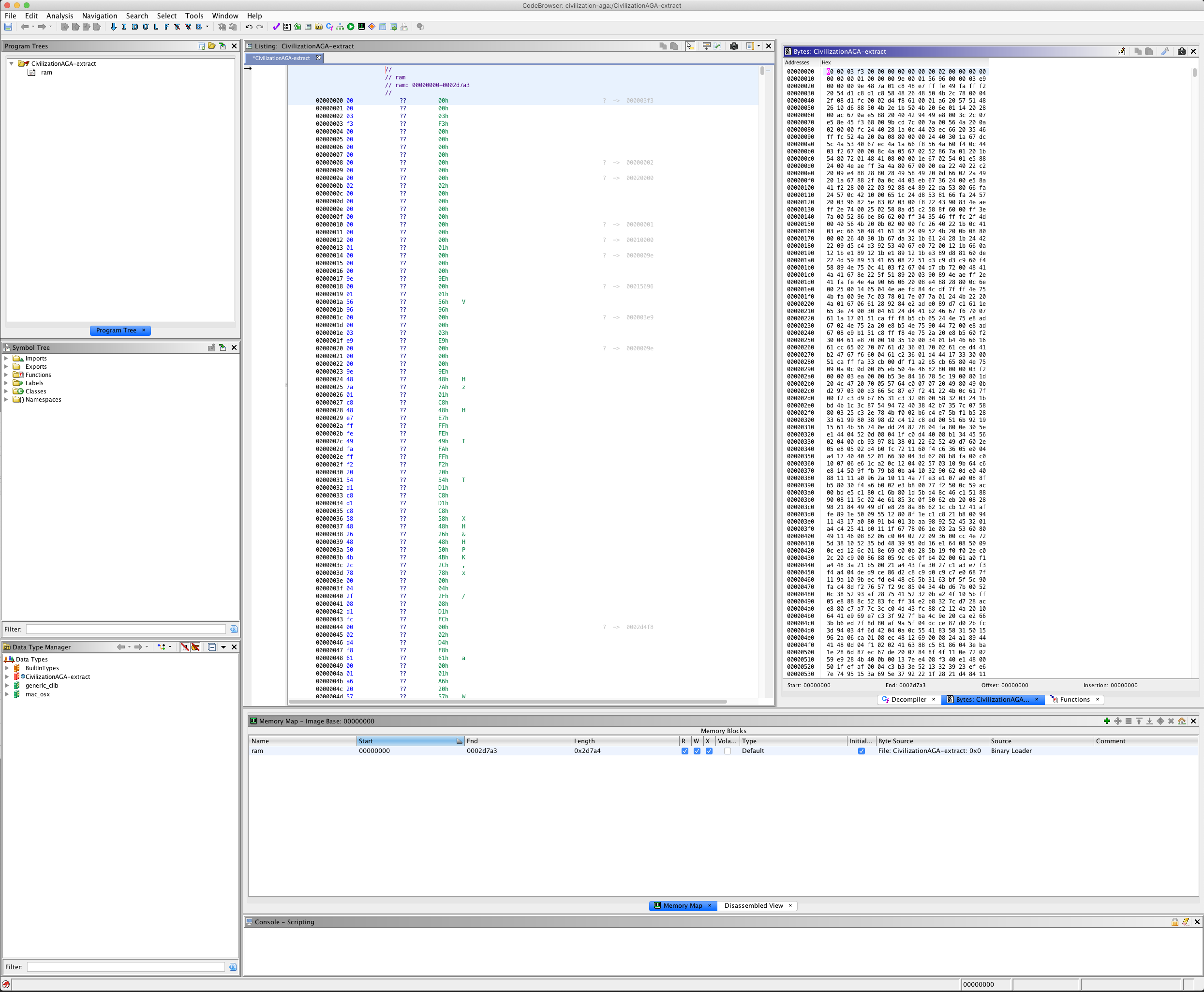This screenshot has height=992, width=1204.
Task: Click the orange diamond toolbar icon
Action: click(x=372, y=27)
